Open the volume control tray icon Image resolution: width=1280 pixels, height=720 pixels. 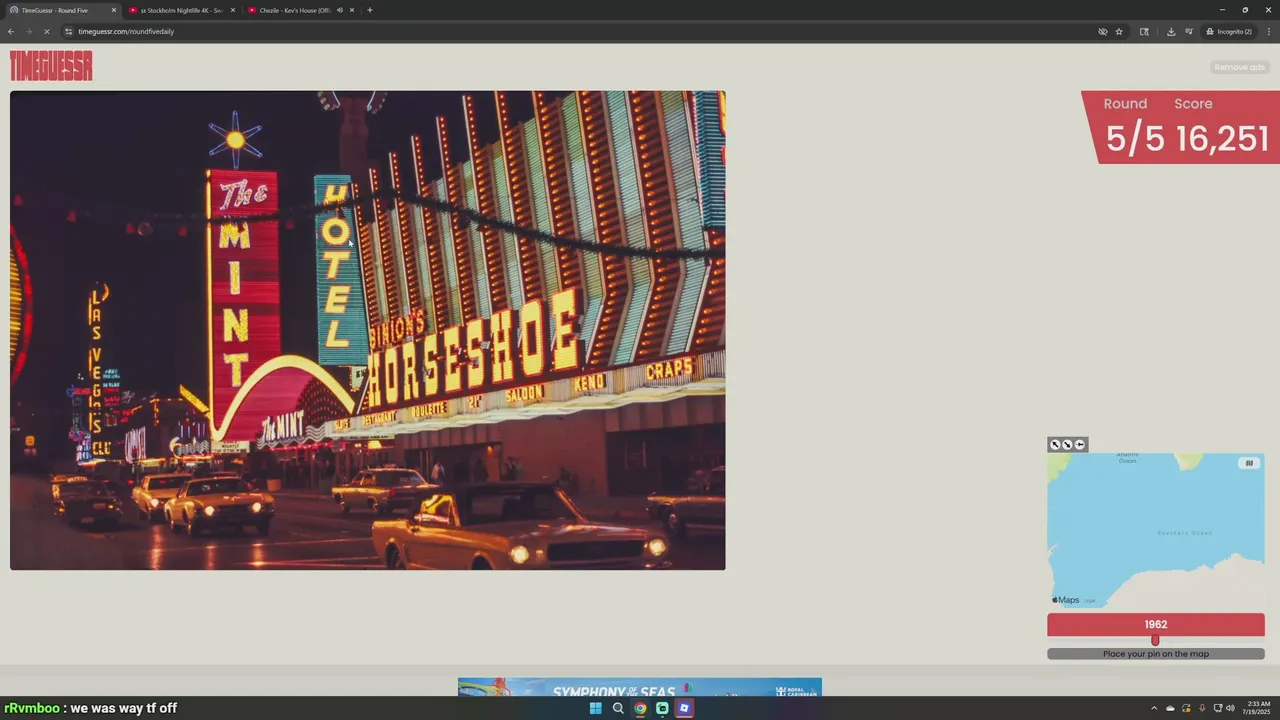point(1230,708)
